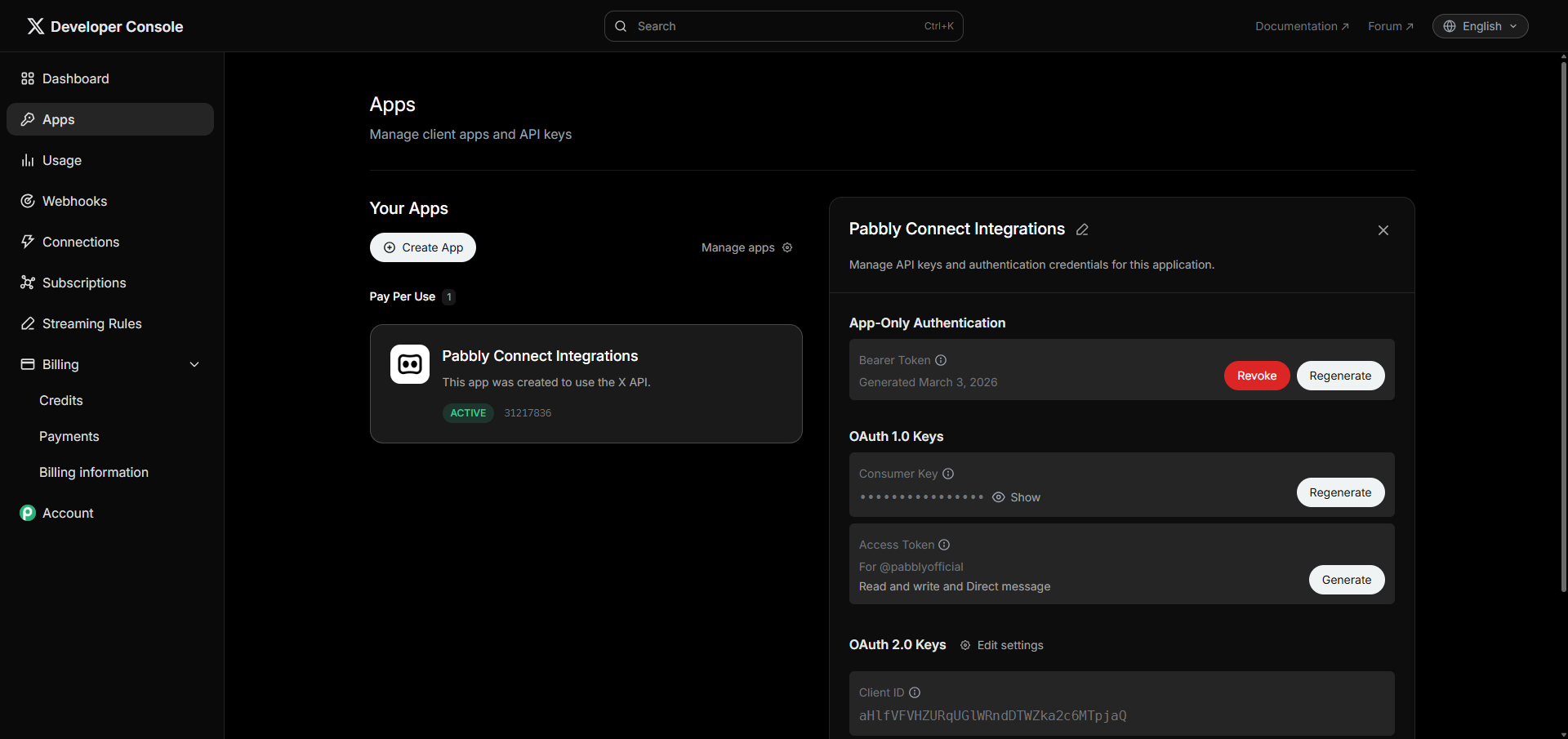The height and width of the screenshot is (739, 1568).
Task: Click the Pabbly app logo thumbnail
Action: [x=410, y=364]
